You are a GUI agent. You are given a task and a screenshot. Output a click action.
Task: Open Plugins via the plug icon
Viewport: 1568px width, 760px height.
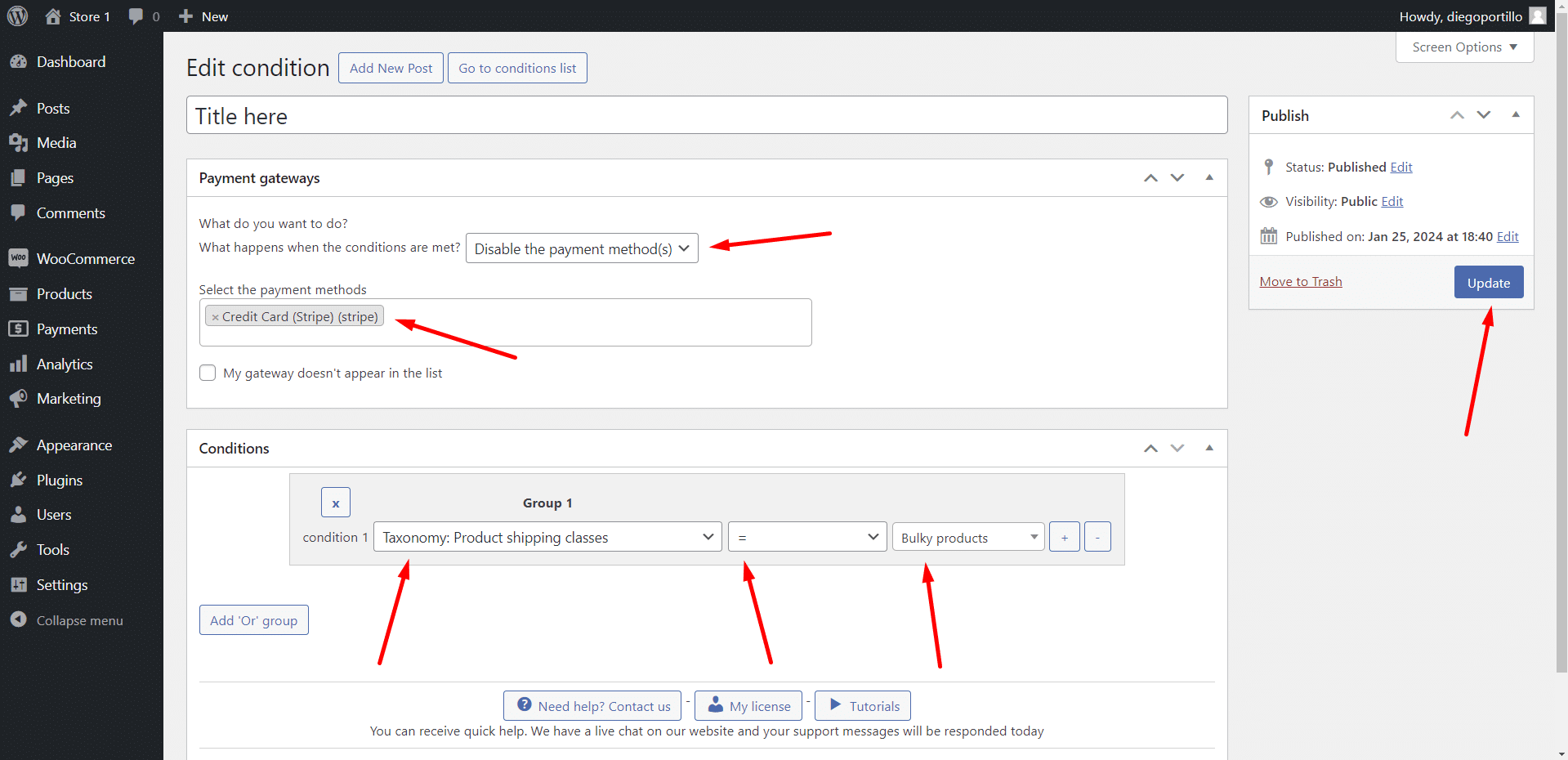(20, 480)
